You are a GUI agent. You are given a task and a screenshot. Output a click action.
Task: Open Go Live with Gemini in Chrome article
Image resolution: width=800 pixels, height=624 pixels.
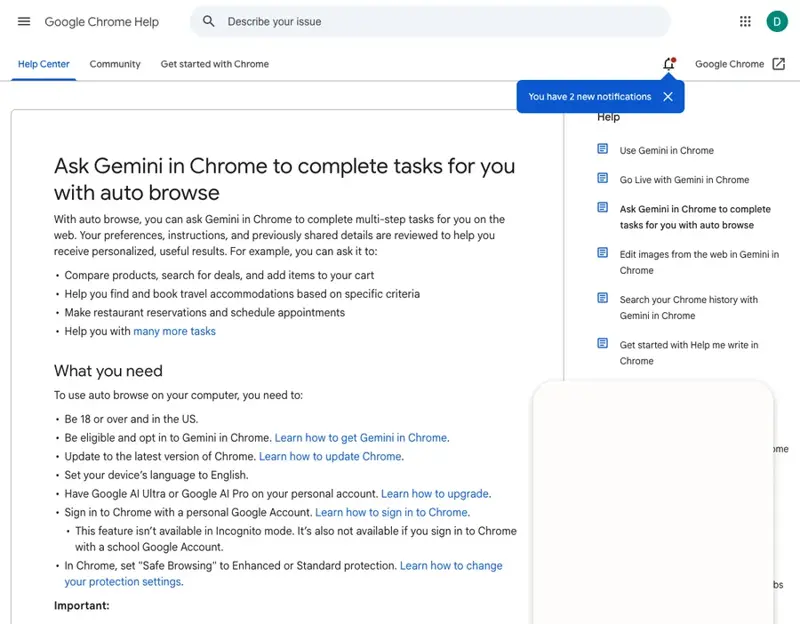[x=684, y=180]
